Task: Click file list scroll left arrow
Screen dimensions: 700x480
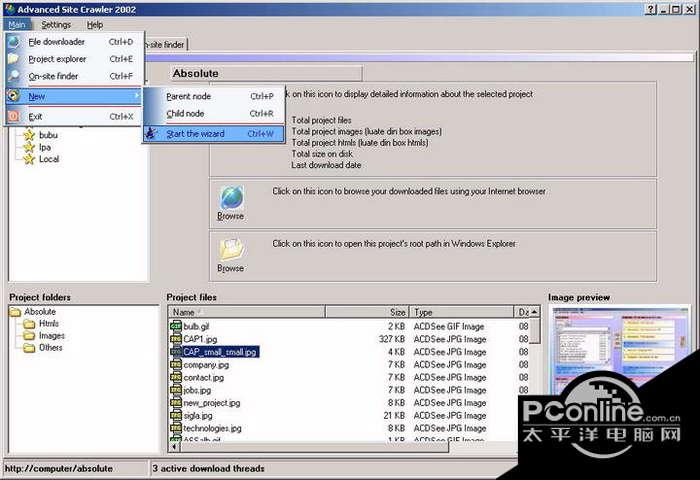Action: 175,447
